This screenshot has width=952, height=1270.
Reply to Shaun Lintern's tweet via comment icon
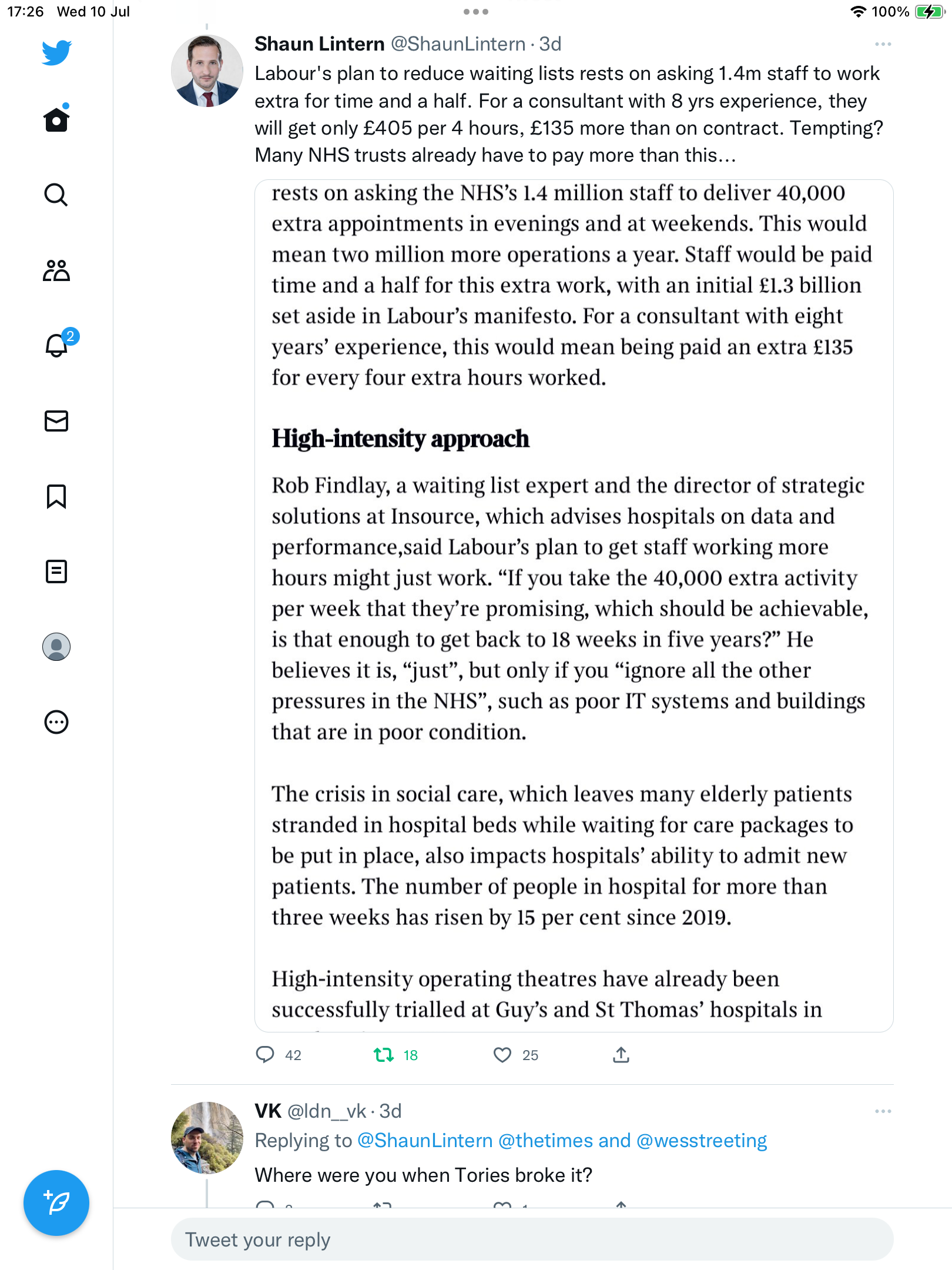pos(265,1055)
